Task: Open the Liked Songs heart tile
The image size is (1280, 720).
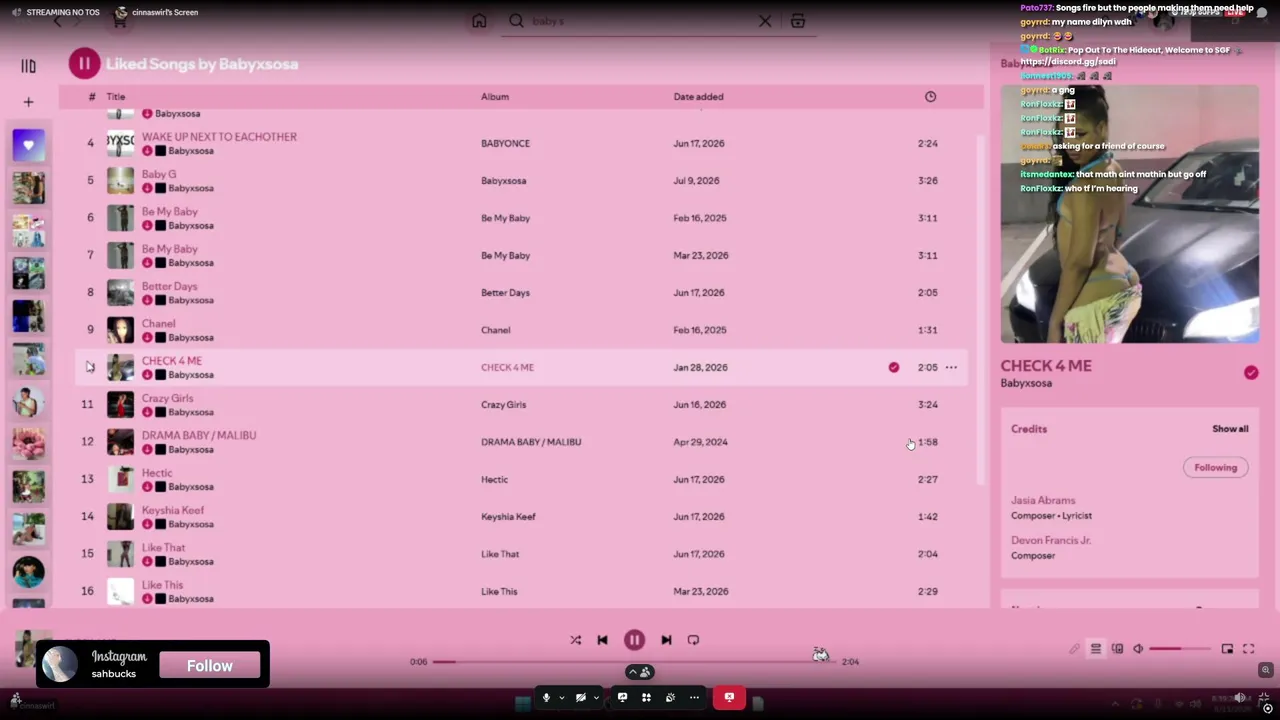Action: click(x=28, y=145)
